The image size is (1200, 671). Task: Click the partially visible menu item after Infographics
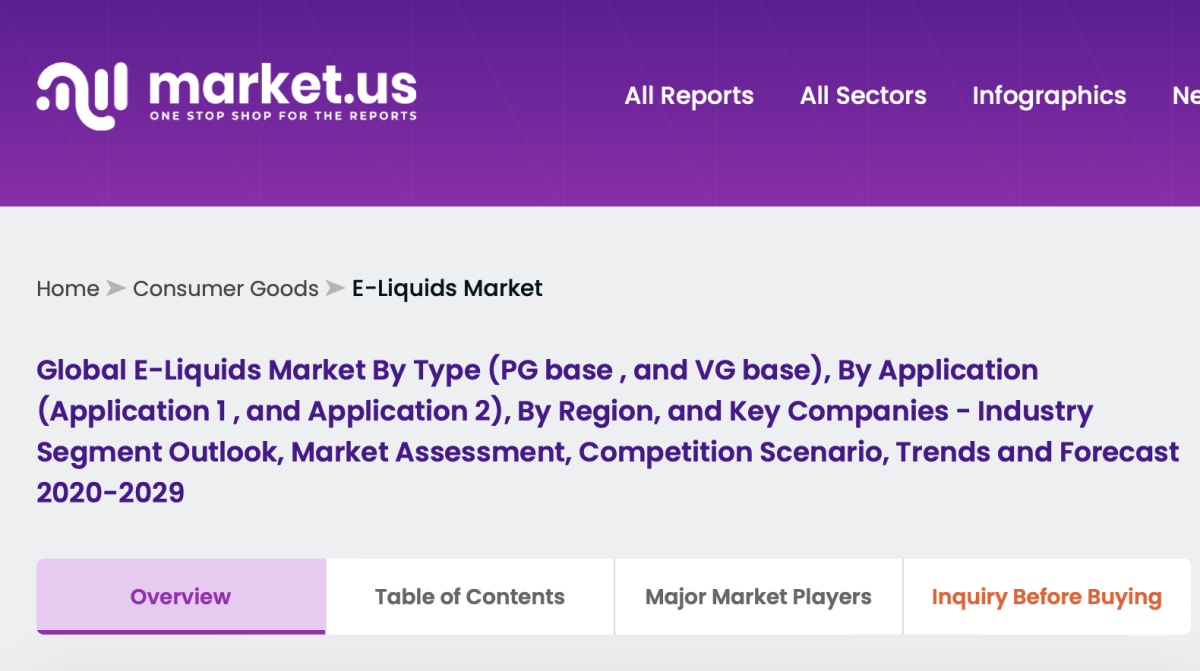click(1185, 96)
